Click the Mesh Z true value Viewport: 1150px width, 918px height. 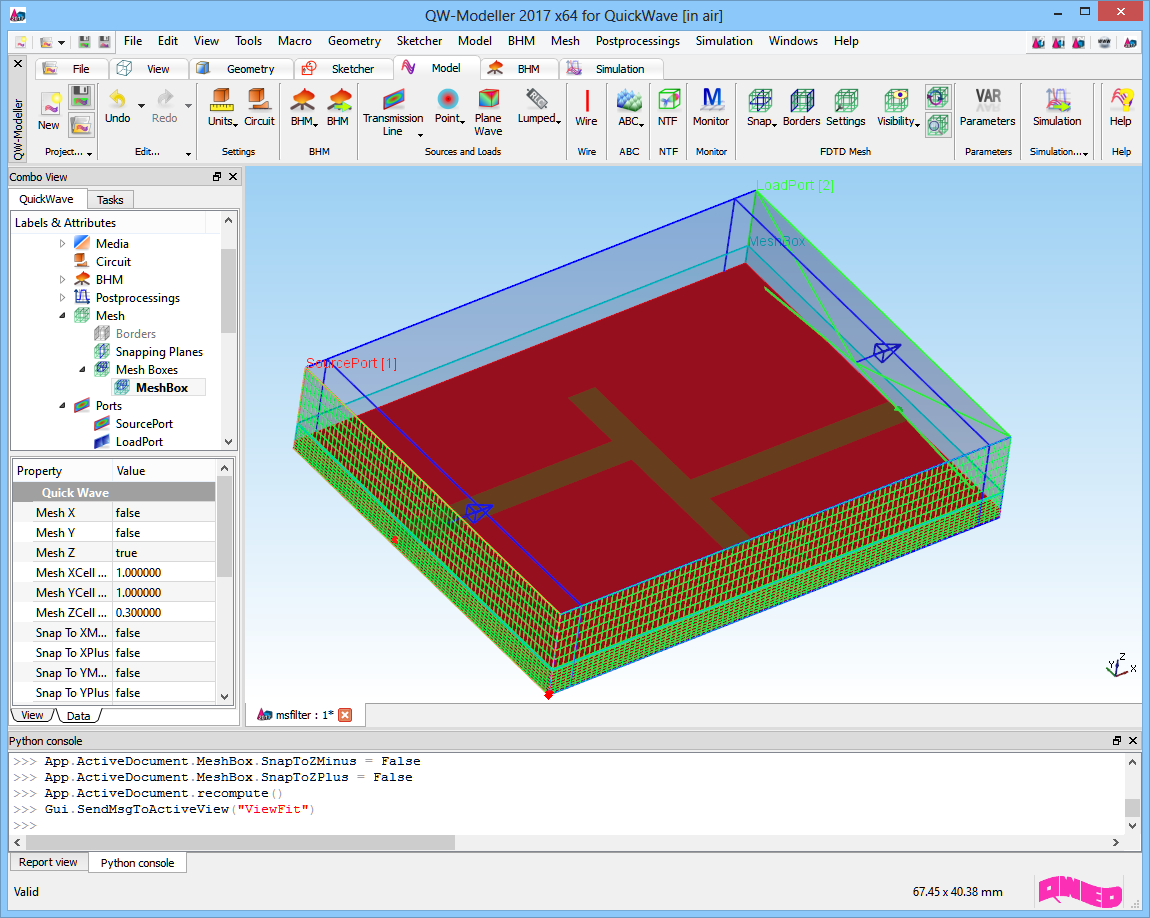tap(164, 553)
